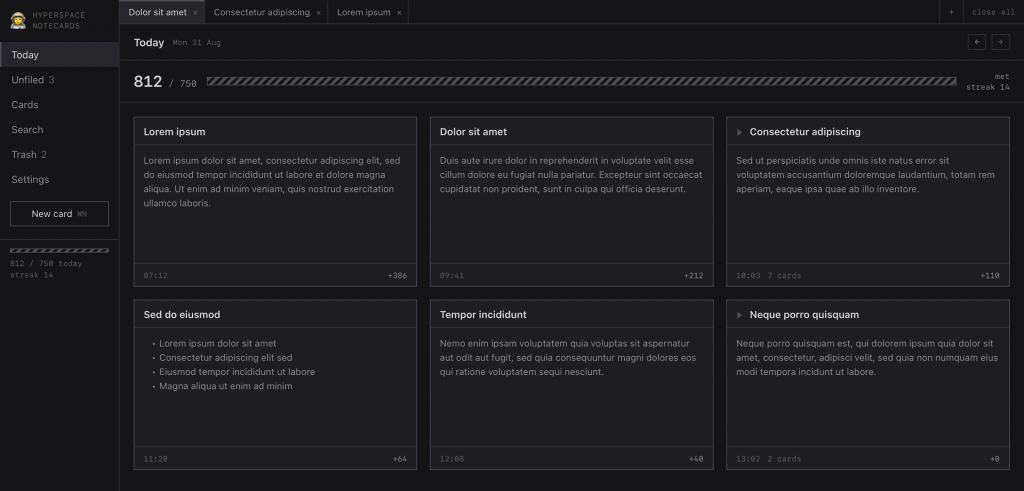Click the +64 word count
Screen dimensions: 1024x491
pos(400,459)
